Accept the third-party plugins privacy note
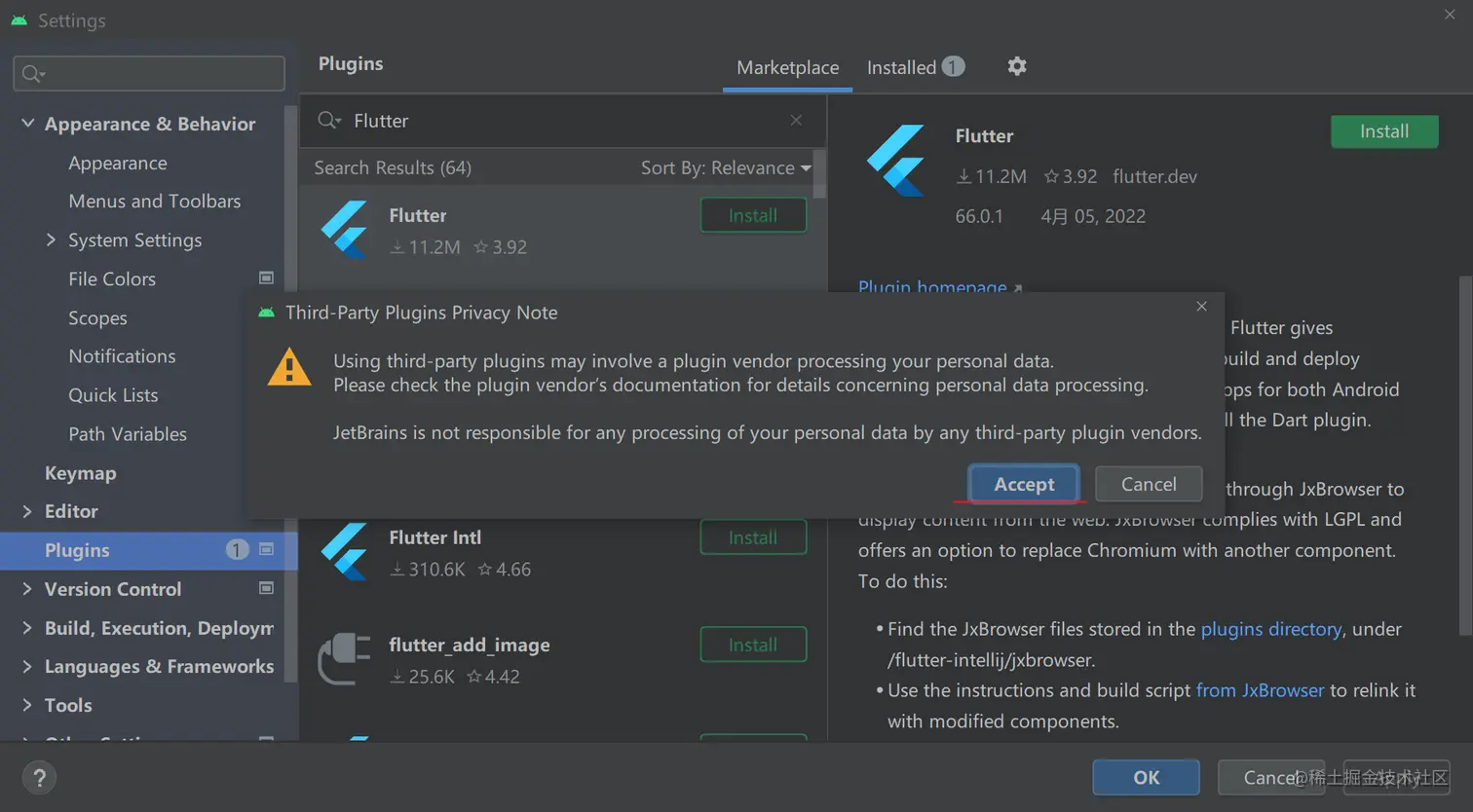 tap(1023, 484)
